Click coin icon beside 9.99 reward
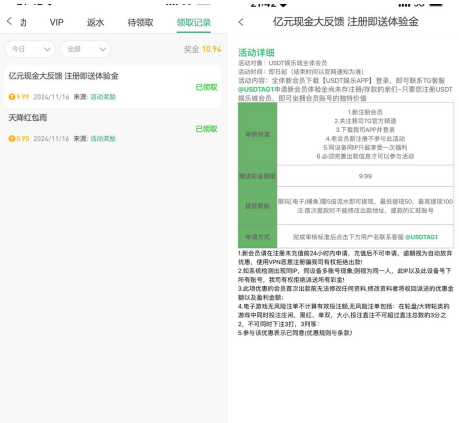The height and width of the screenshot is (423, 459). pos(12,97)
